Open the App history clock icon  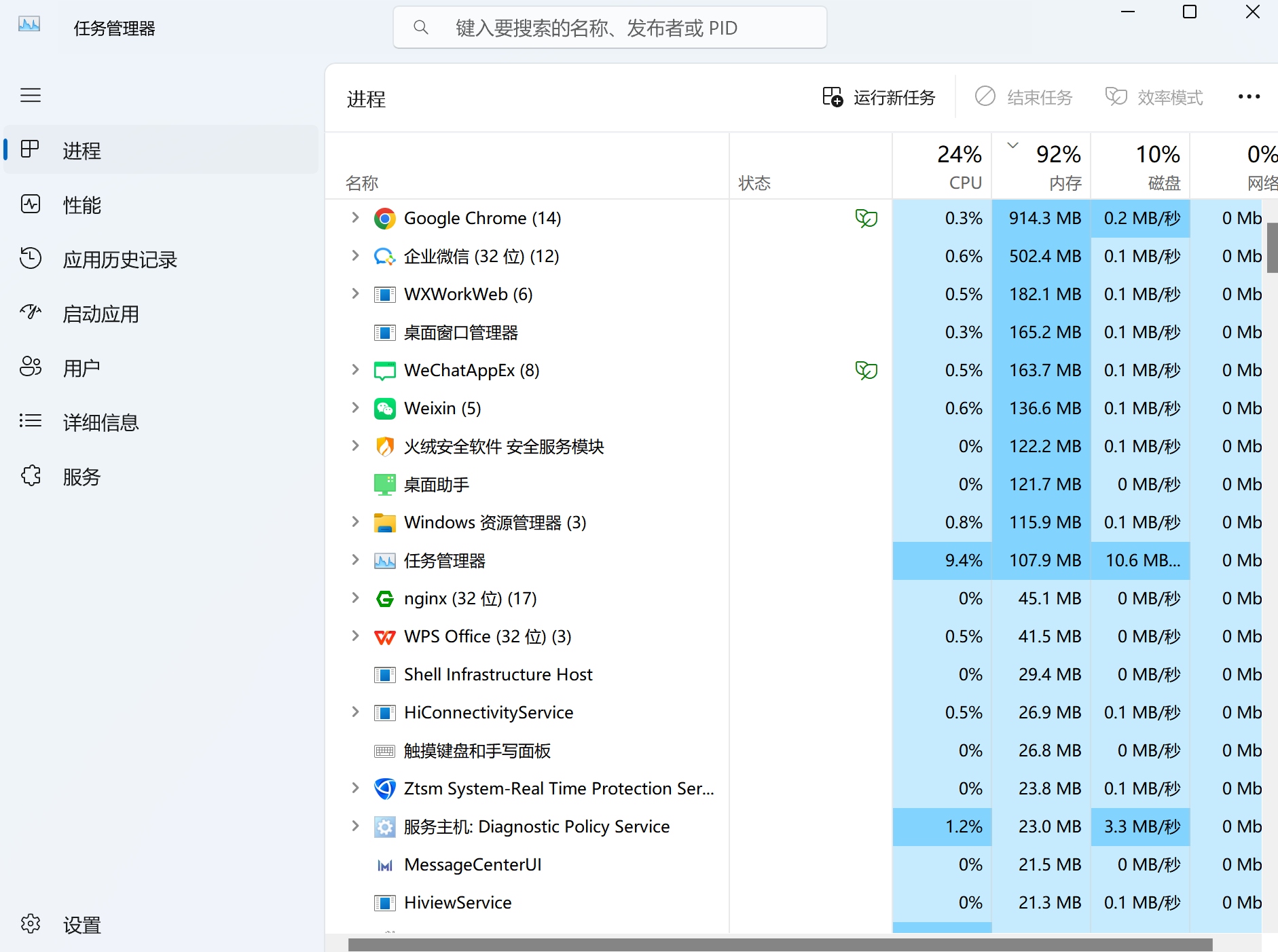31,259
